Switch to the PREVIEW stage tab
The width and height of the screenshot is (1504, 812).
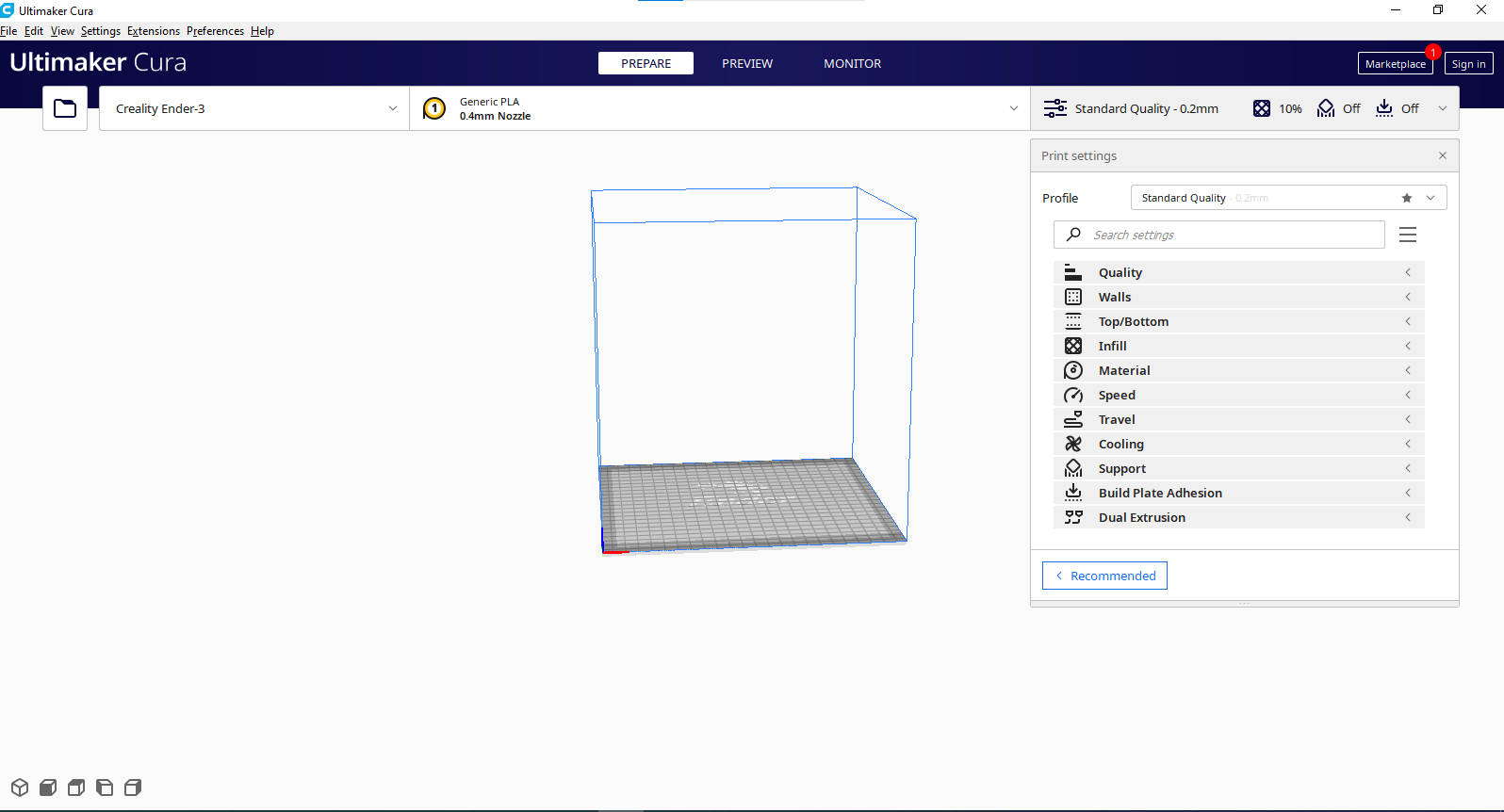[x=747, y=63]
